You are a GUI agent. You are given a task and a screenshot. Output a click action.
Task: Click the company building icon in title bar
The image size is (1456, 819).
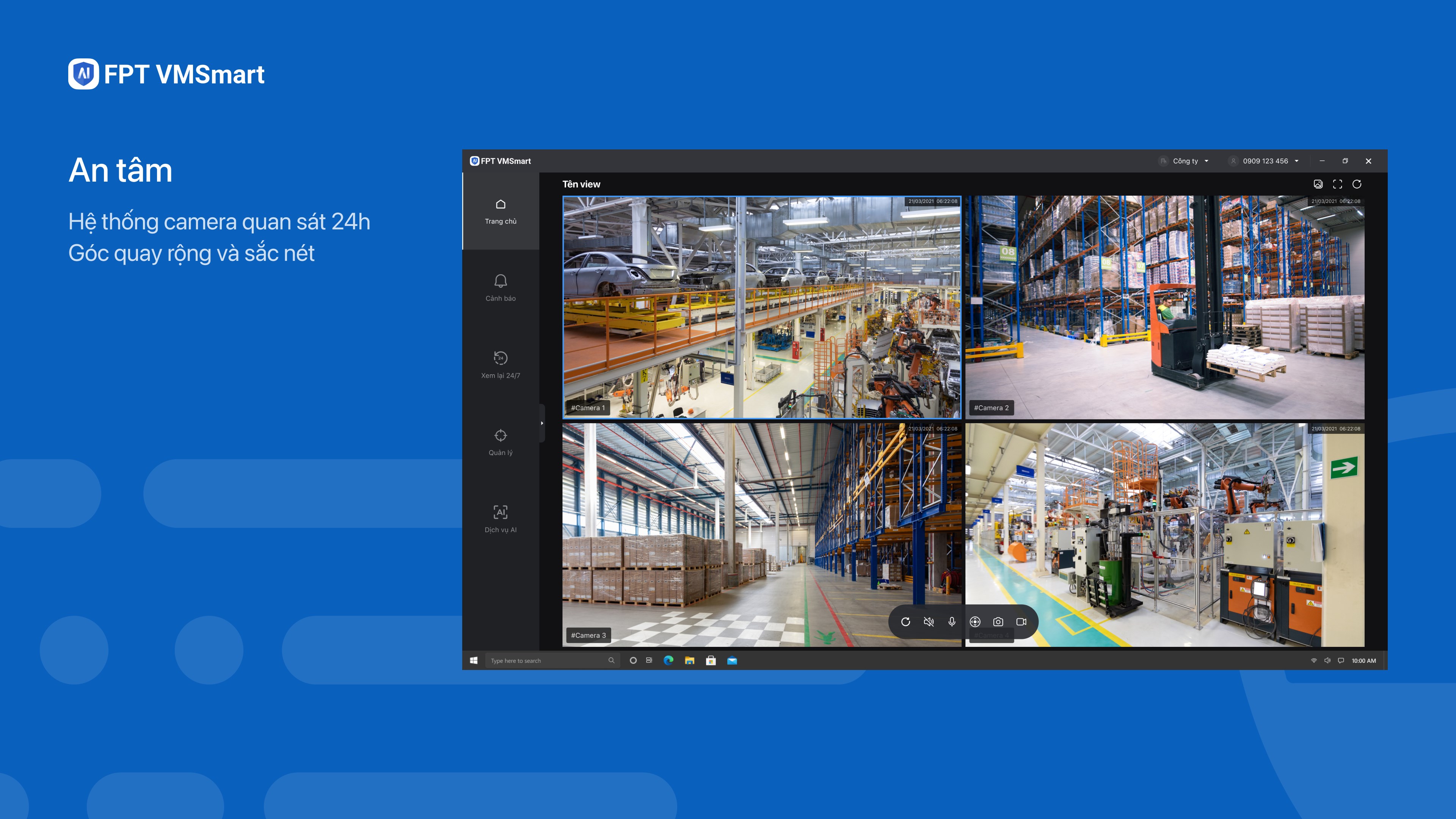click(1163, 161)
